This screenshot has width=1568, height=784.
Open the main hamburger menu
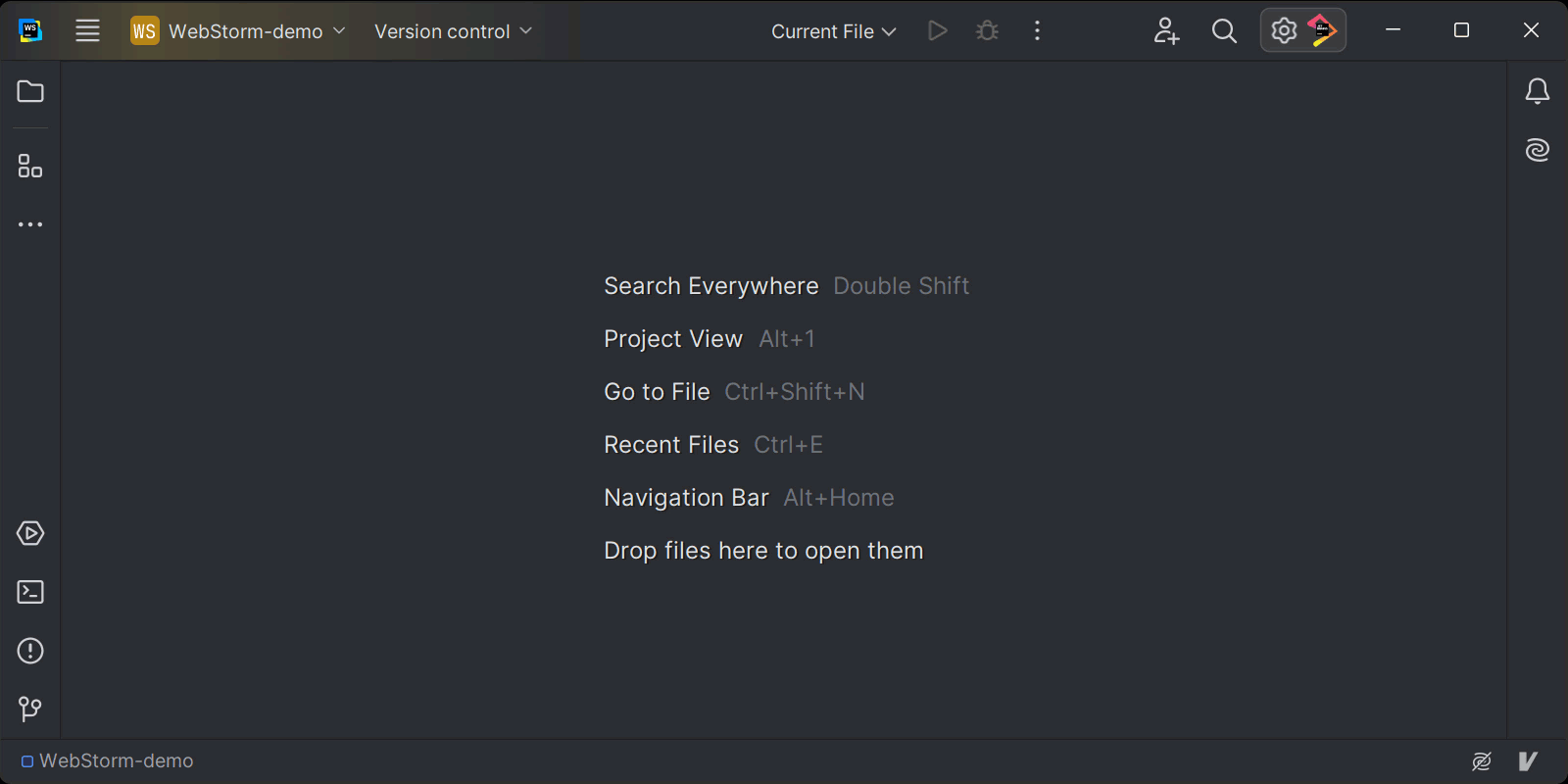click(87, 30)
